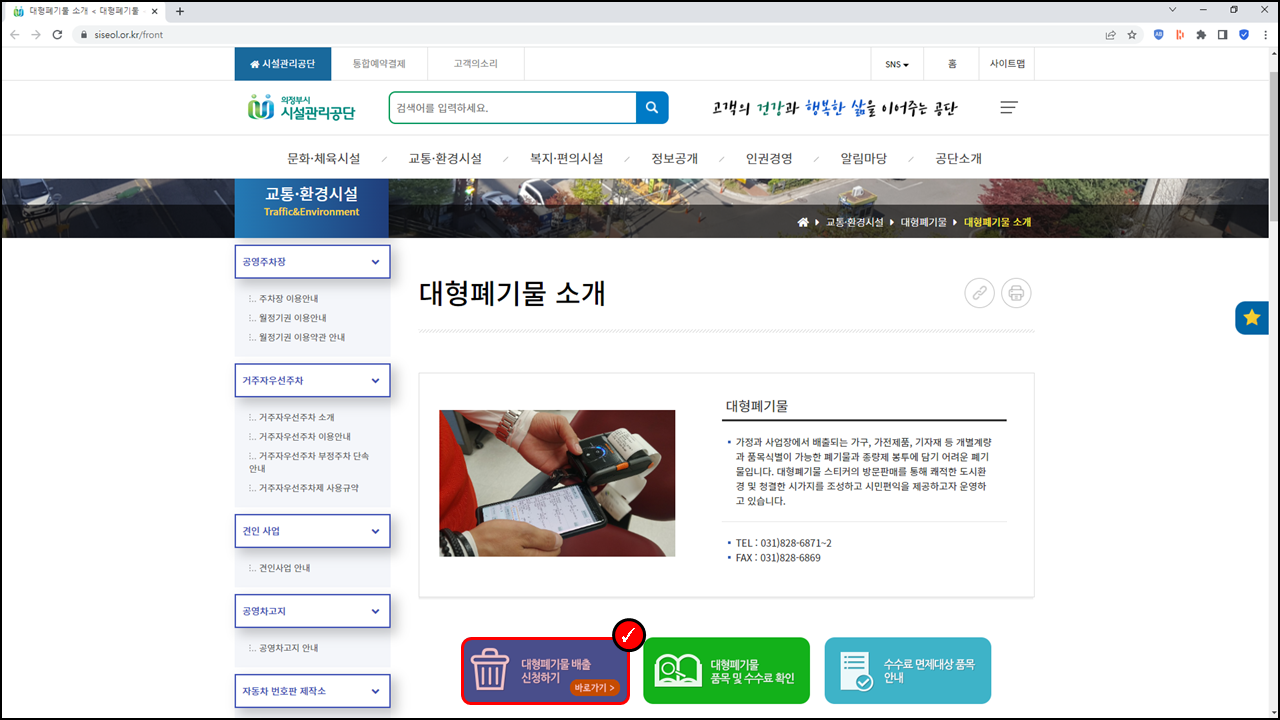The image size is (1280, 720).
Task: Bookmark this page with star icon
Action: (1132, 34)
